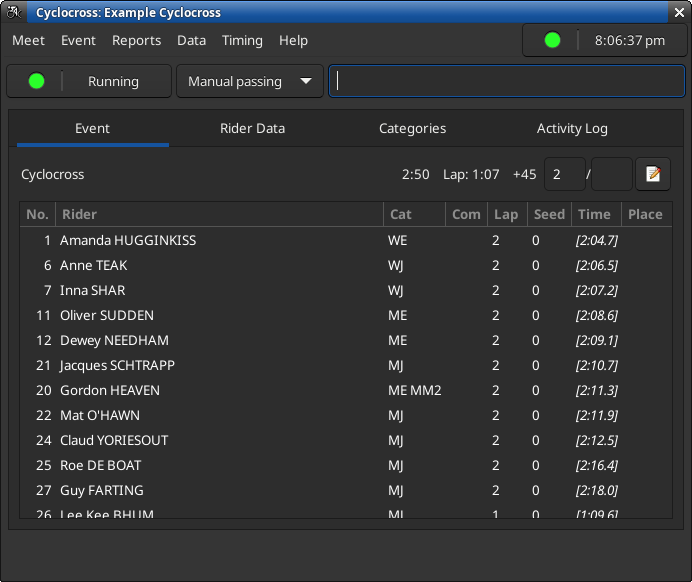Click the ME MM2 category cell
Screen dimensions: 692x582
(414, 391)
